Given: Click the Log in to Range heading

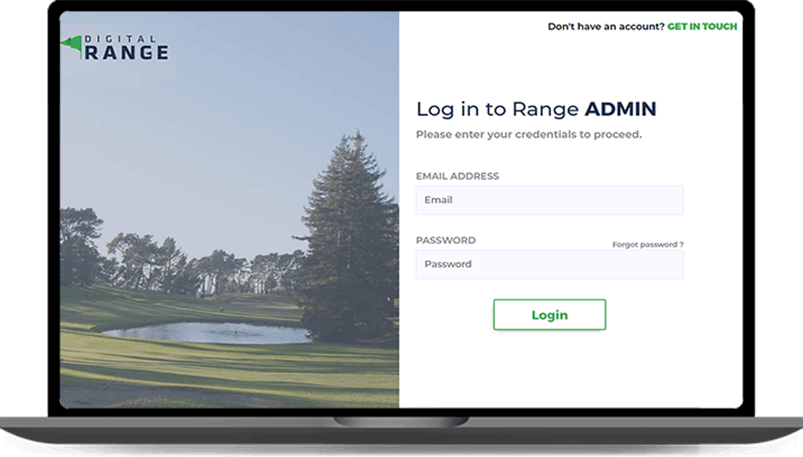Looking at the screenshot, I should [x=497, y=109].
